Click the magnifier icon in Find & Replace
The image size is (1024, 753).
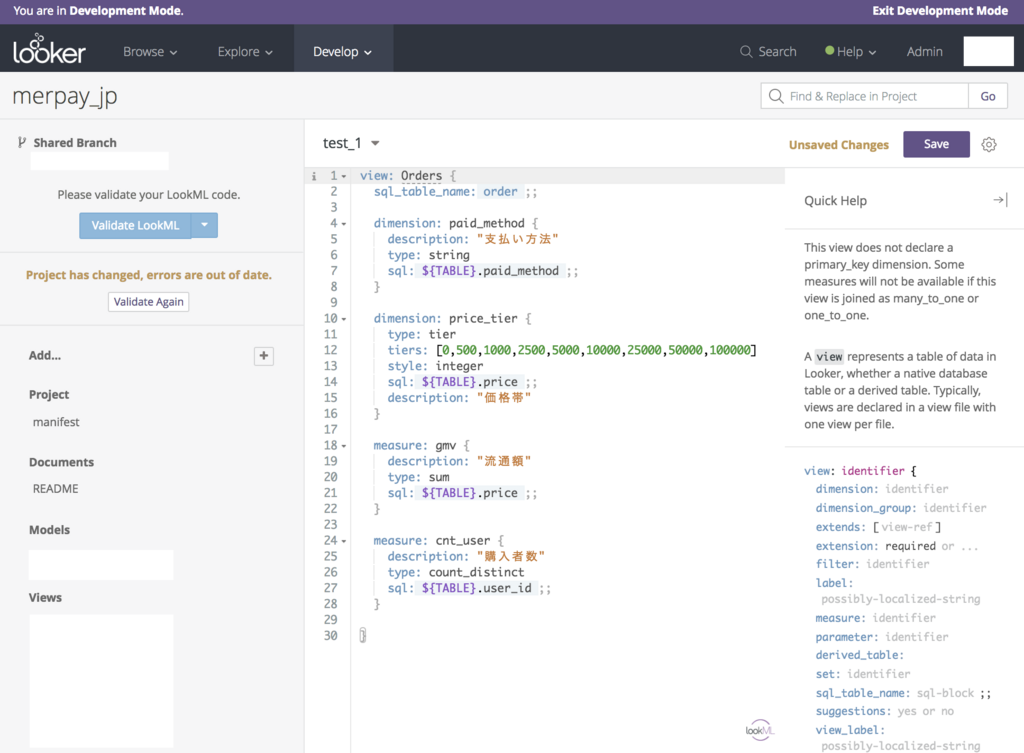[776, 96]
